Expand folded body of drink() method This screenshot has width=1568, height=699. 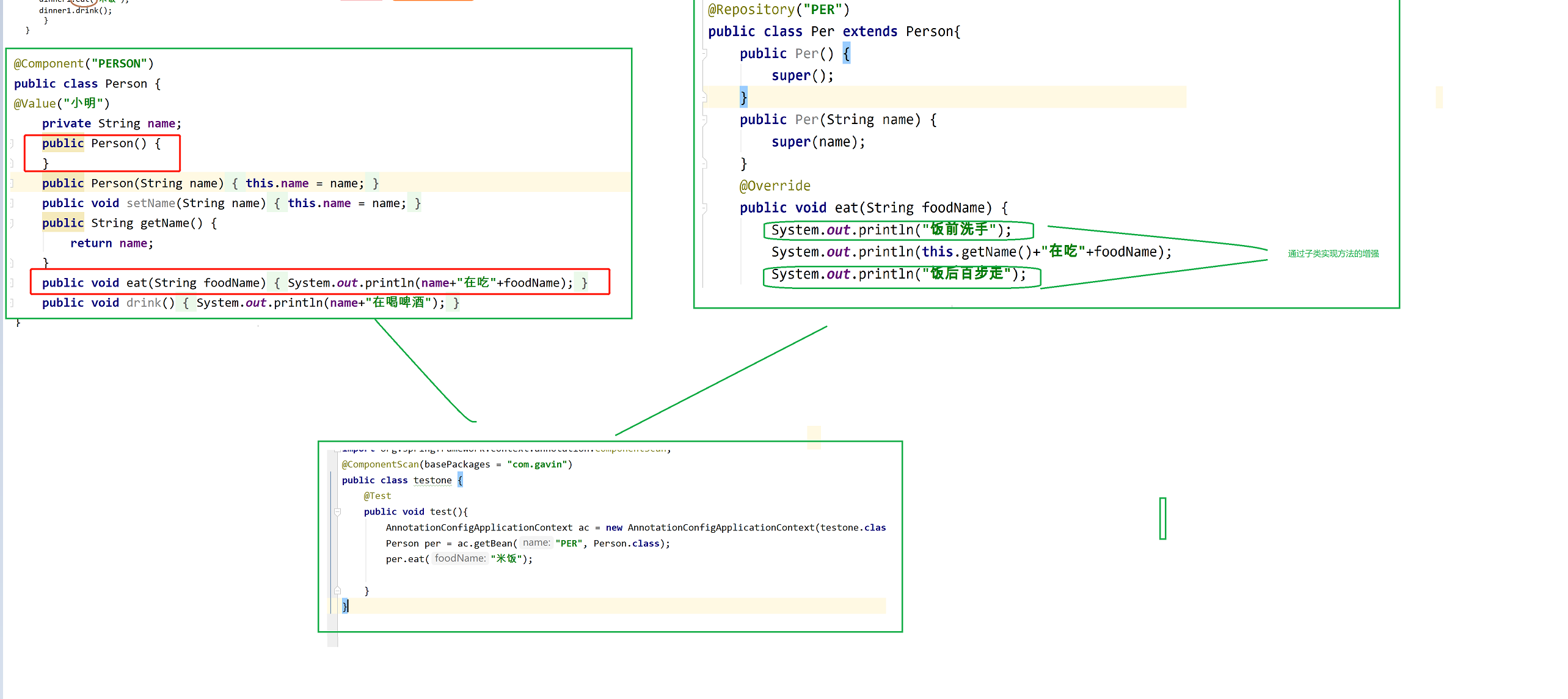pos(186,303)
